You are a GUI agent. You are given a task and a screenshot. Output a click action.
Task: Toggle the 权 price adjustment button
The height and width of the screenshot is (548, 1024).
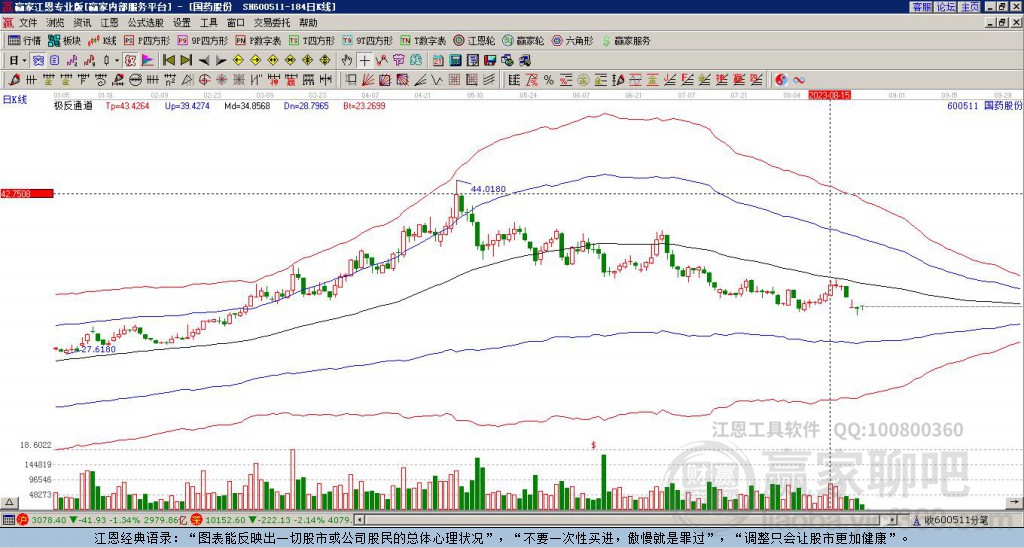click(x=130, y=61)
